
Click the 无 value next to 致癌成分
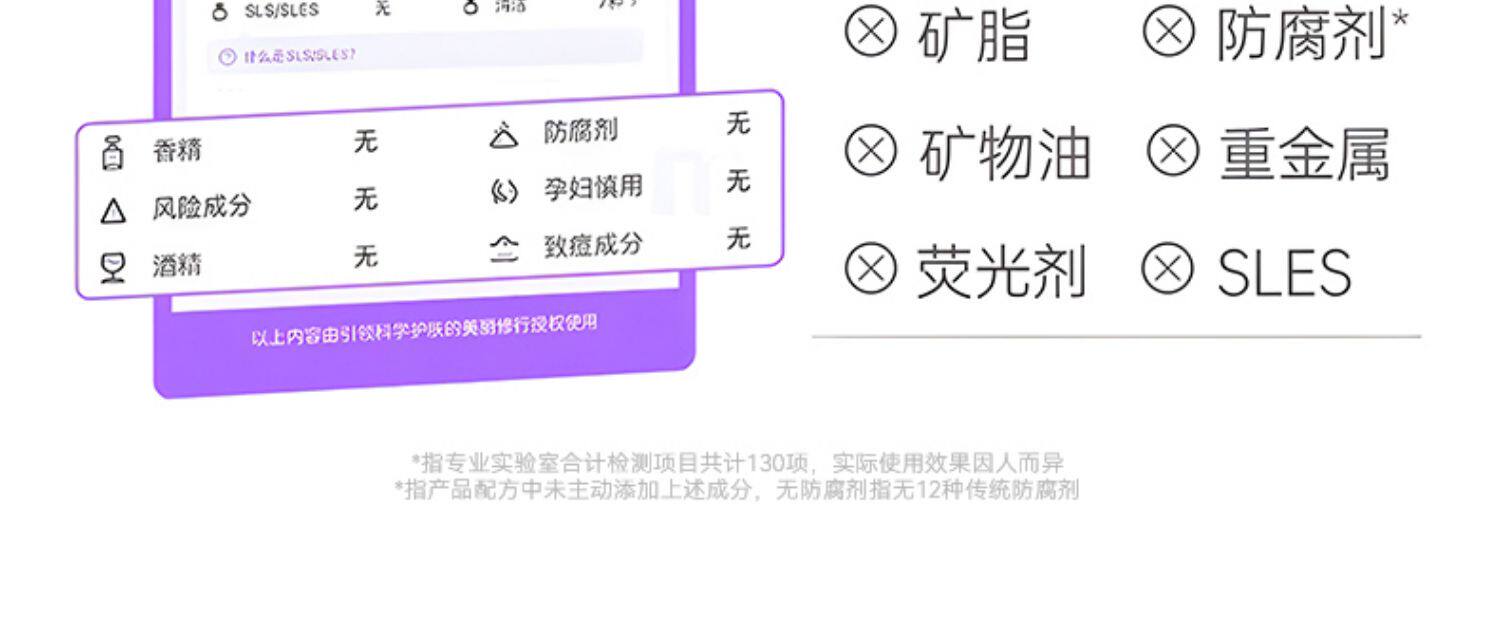[x=738, y=238]
